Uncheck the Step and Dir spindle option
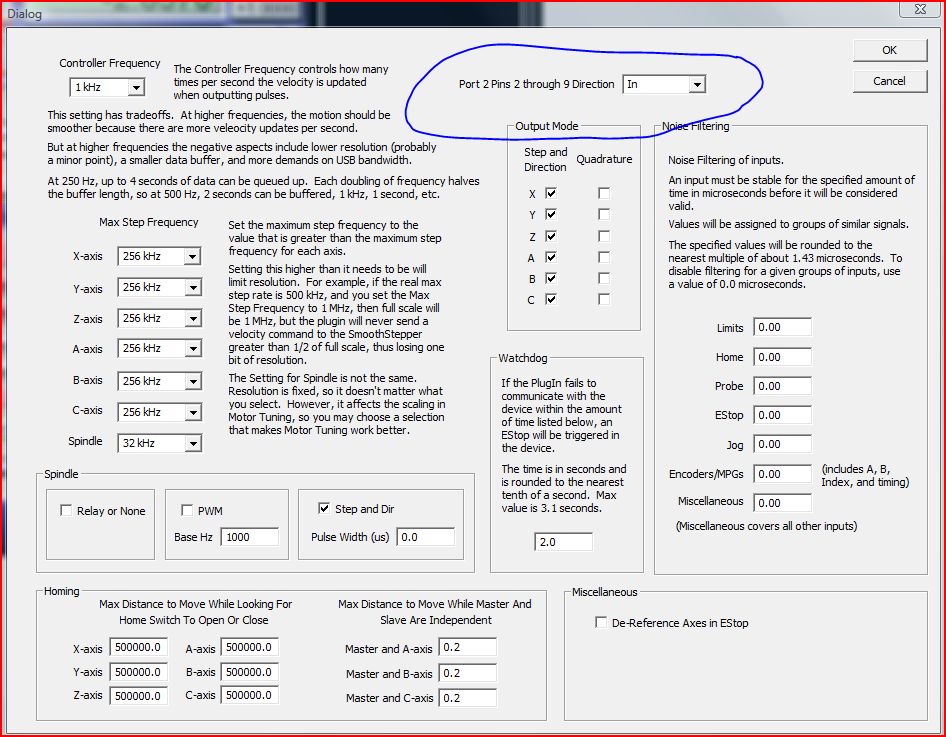Screen dimensions: 946x737 click(x=325, y=506)
